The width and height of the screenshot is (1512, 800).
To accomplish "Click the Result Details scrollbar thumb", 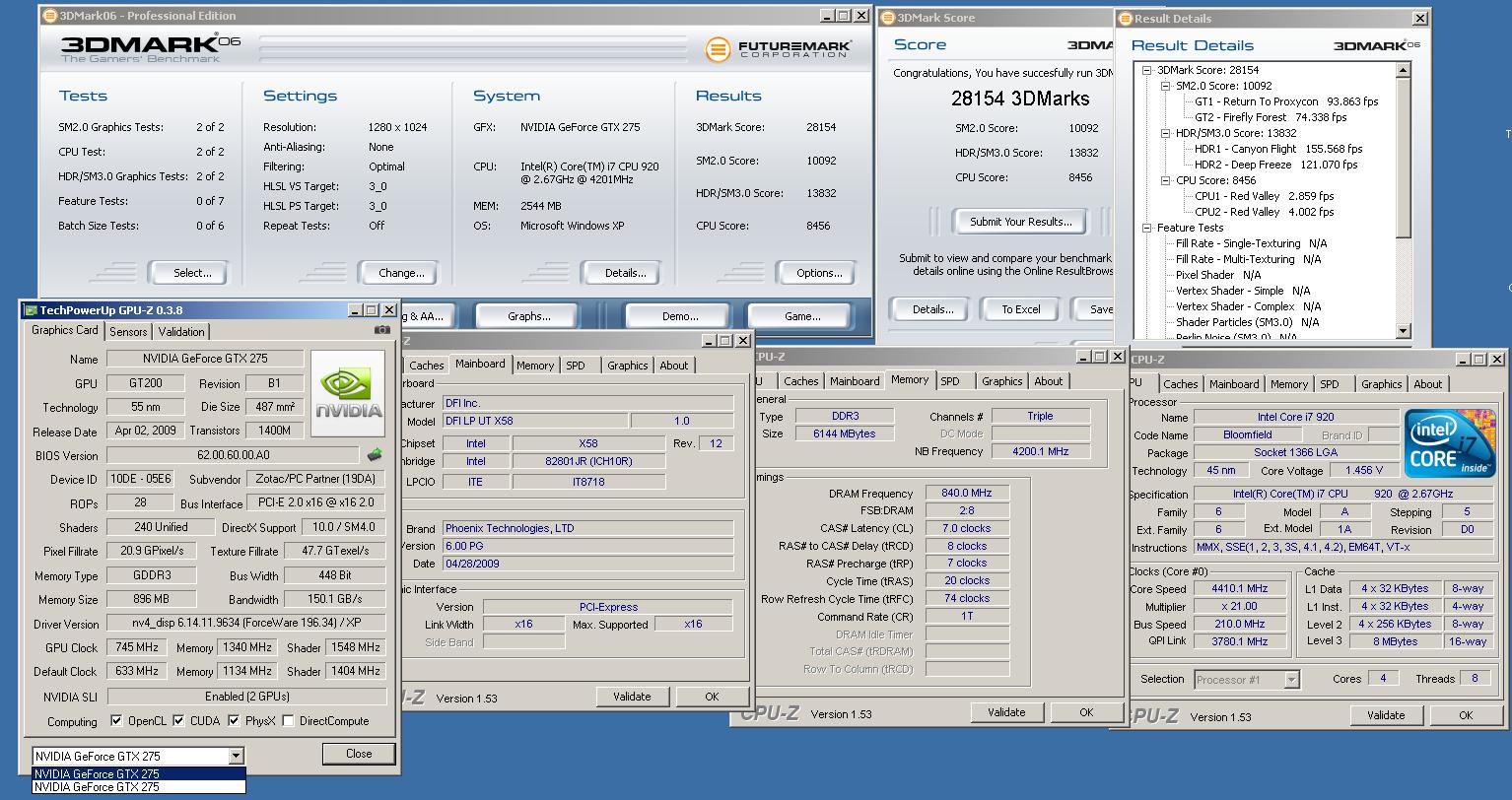I will 1404,159.
